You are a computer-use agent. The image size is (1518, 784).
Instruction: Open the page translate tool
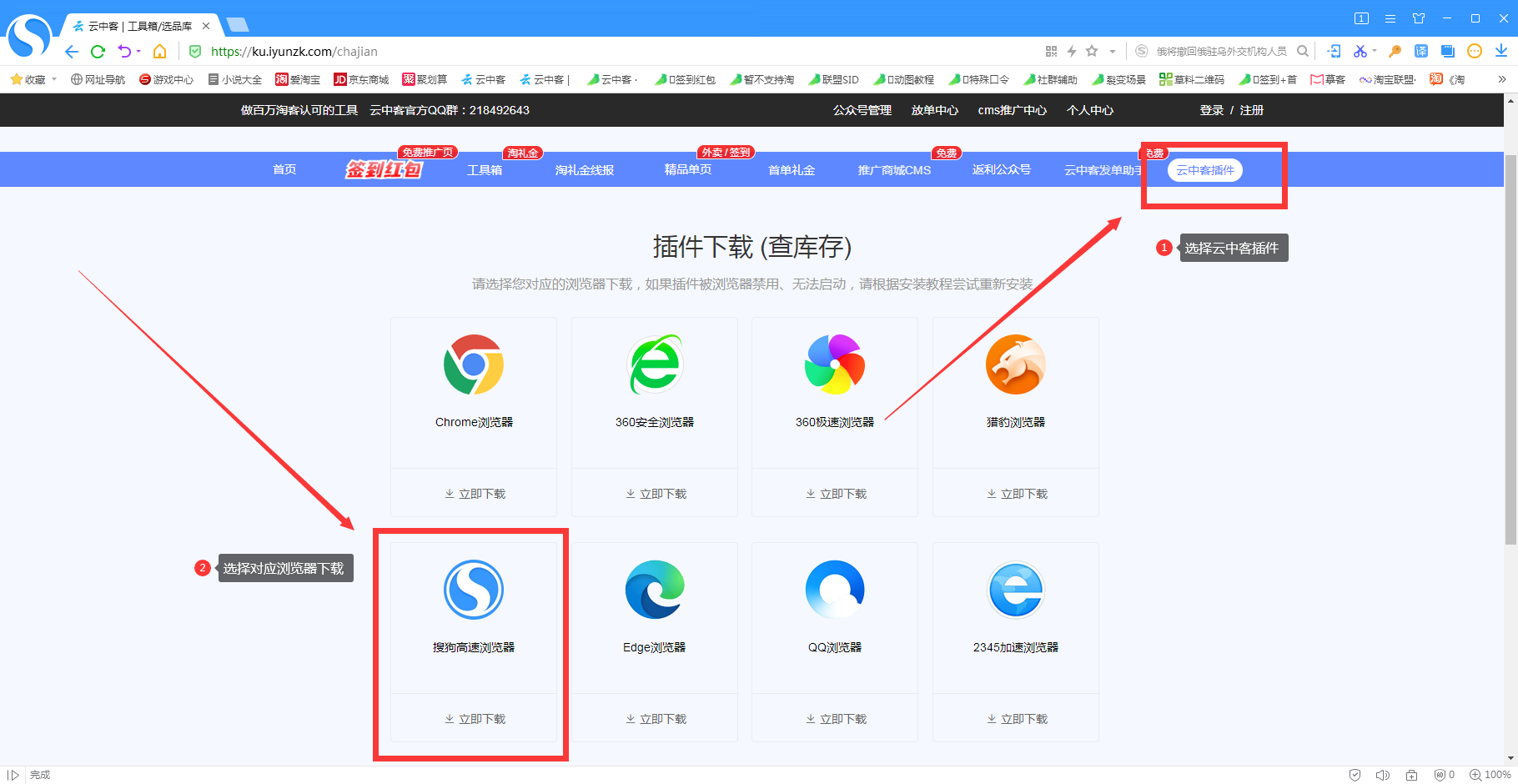point(1421,51)
